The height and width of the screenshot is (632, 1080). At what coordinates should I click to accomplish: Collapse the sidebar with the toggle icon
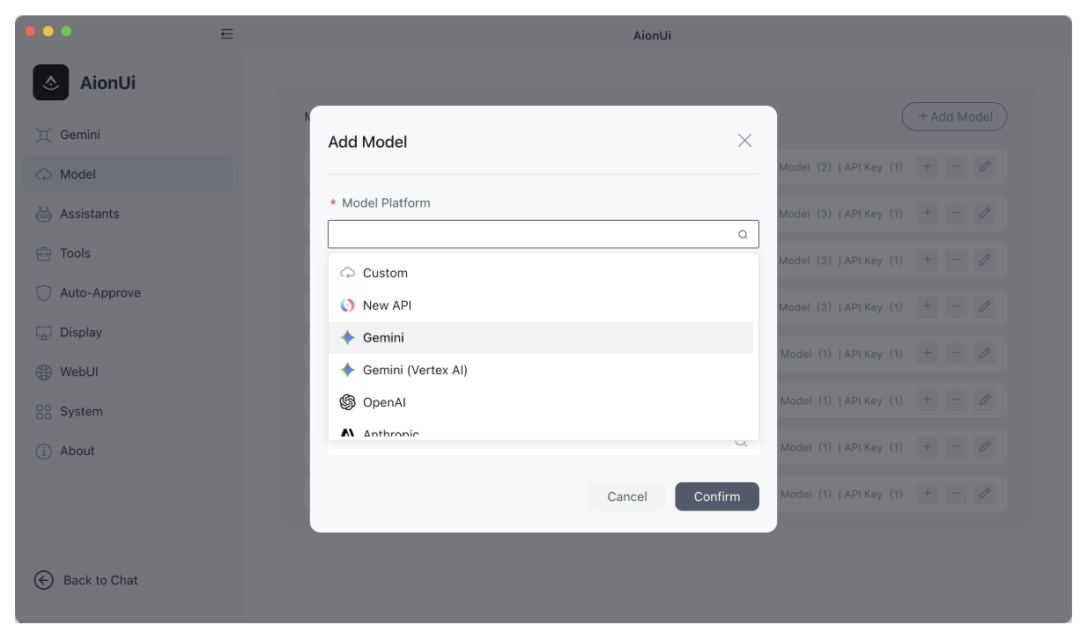227,34
